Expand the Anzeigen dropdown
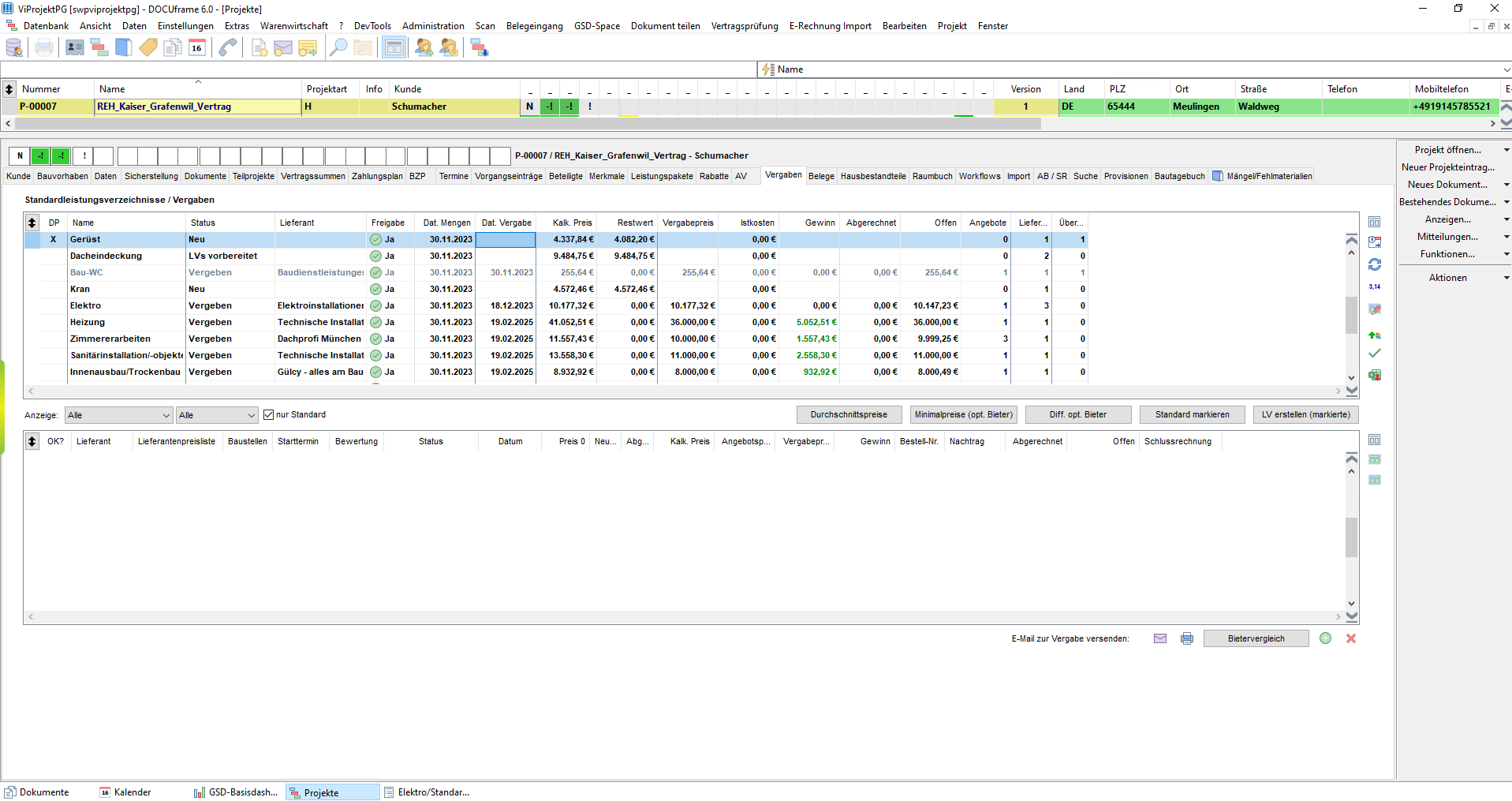 tap(1506, 219)
